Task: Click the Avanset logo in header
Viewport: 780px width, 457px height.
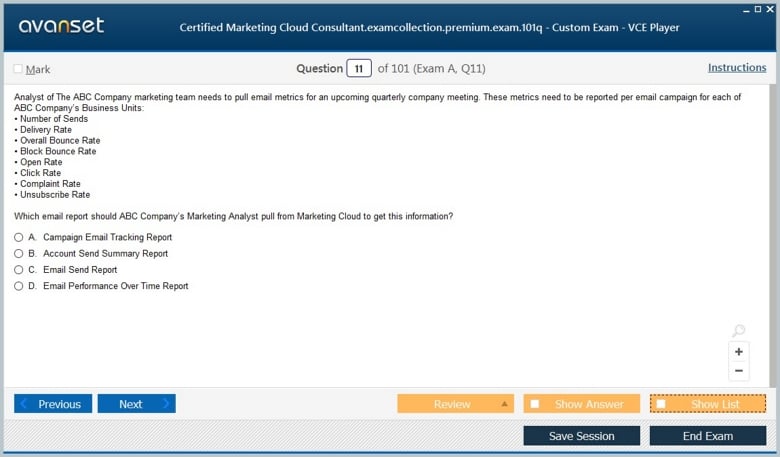Action: (x=61, y=26)
